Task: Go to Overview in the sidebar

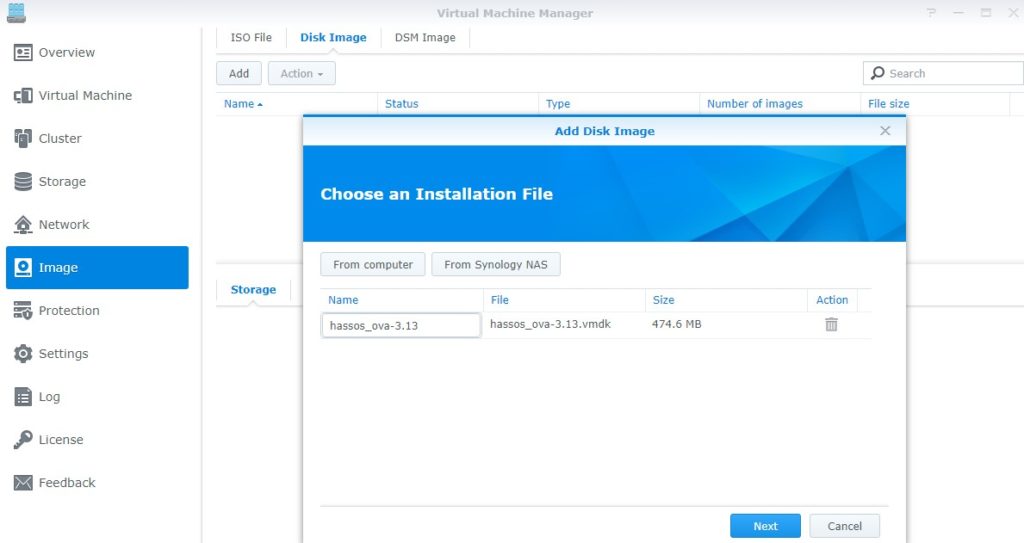Action: click(x=97, y=52)
